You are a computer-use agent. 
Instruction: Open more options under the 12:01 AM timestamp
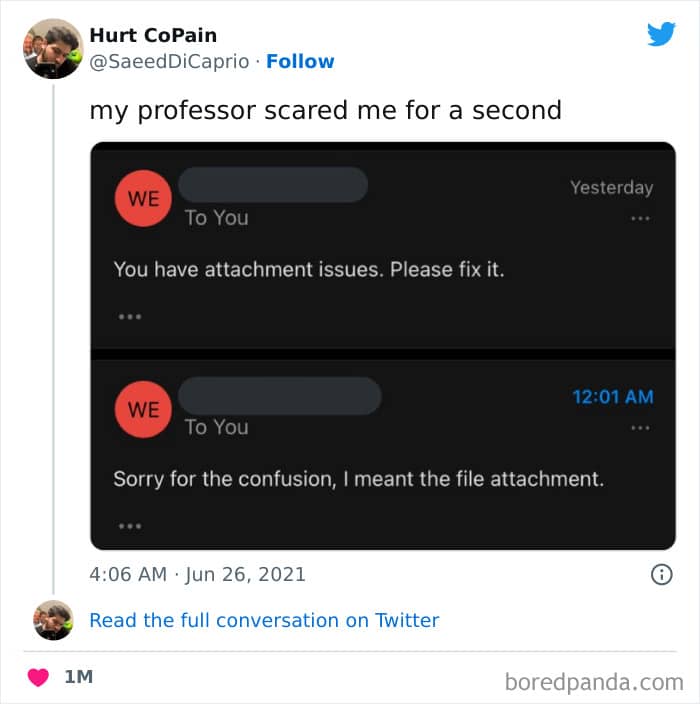640,428
